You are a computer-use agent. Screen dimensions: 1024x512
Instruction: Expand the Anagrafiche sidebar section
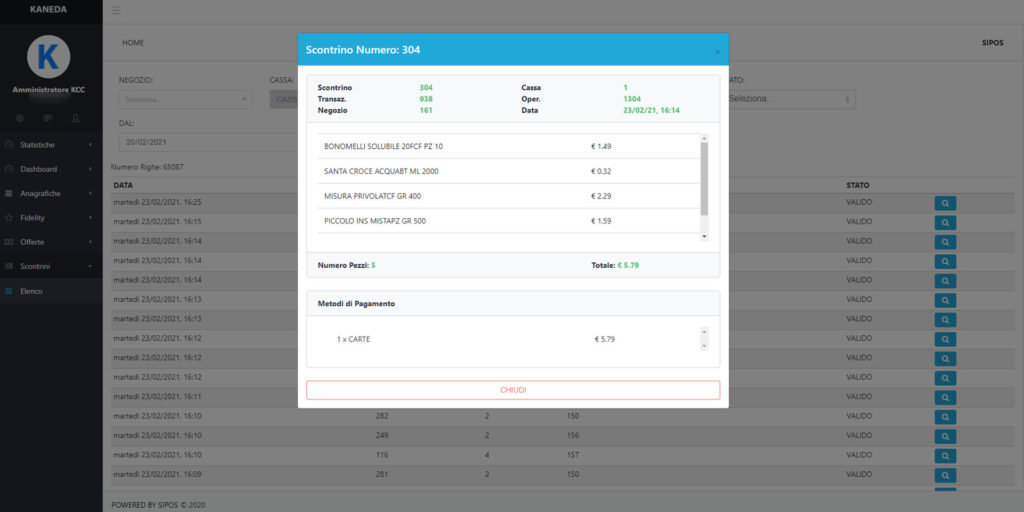pyautogui.click(x=50, y=193)
